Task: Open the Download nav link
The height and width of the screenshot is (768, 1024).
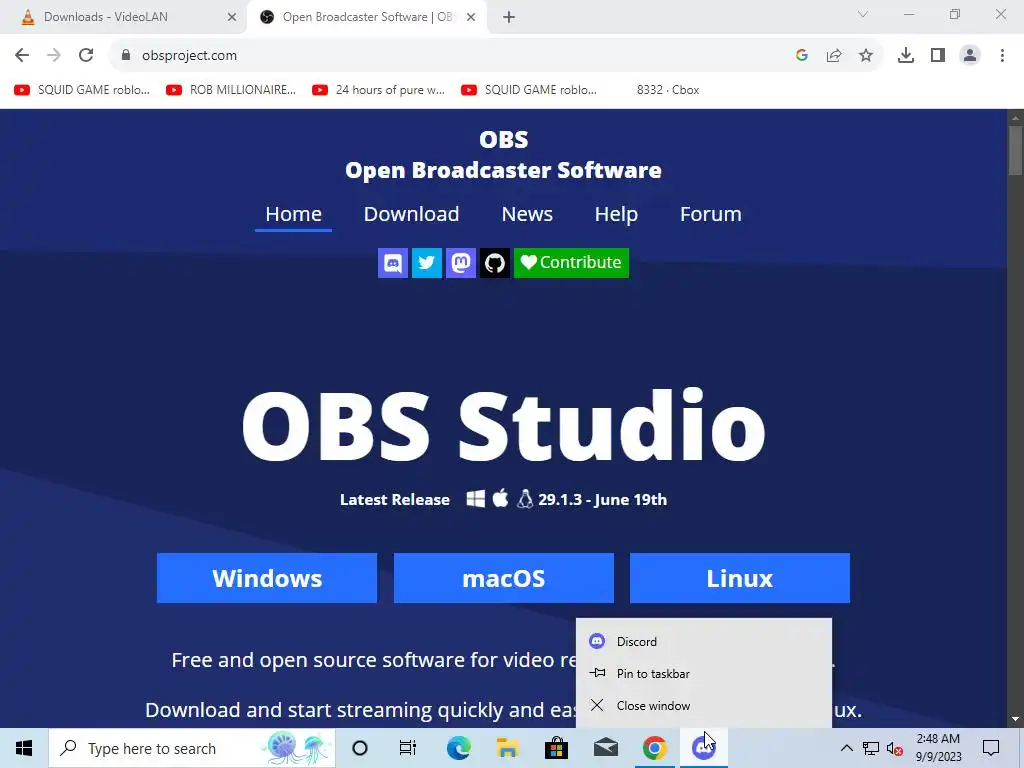Action: click(x=411, y=214)
